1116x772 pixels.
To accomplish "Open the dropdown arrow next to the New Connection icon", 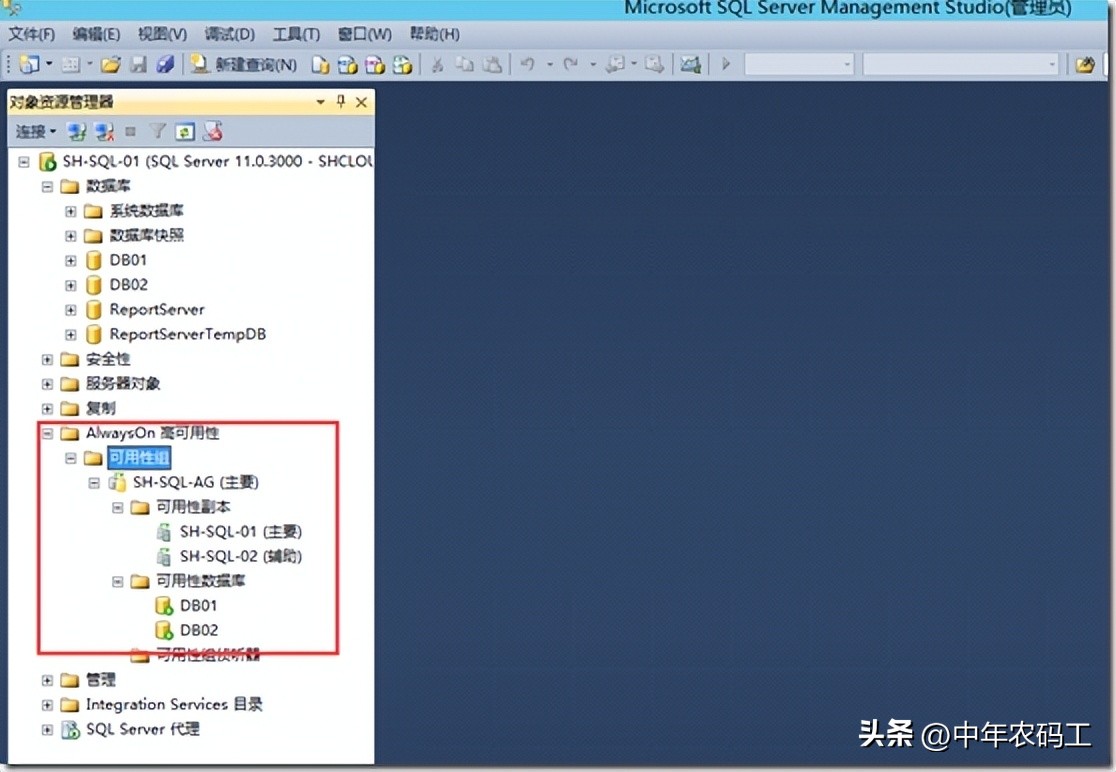I will (x=47, y=64).
